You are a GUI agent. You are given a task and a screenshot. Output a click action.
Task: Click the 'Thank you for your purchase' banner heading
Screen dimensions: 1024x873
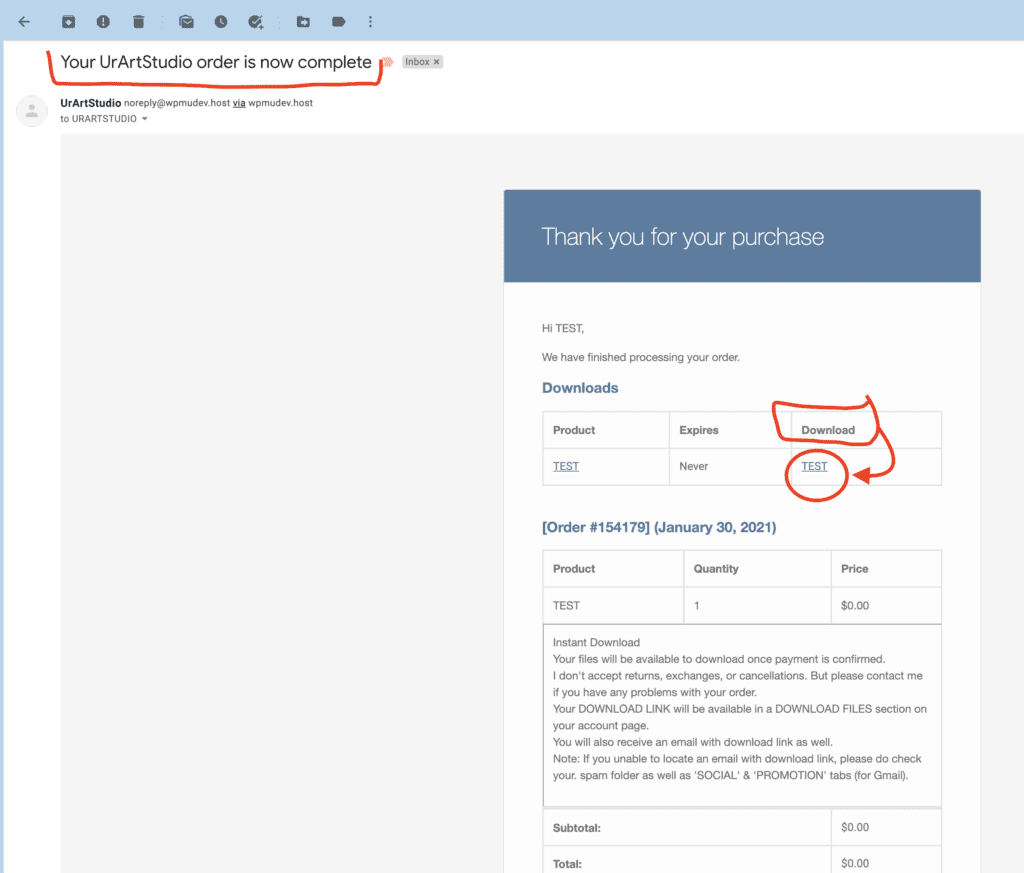pyautogui.click(x=682, y=236)
